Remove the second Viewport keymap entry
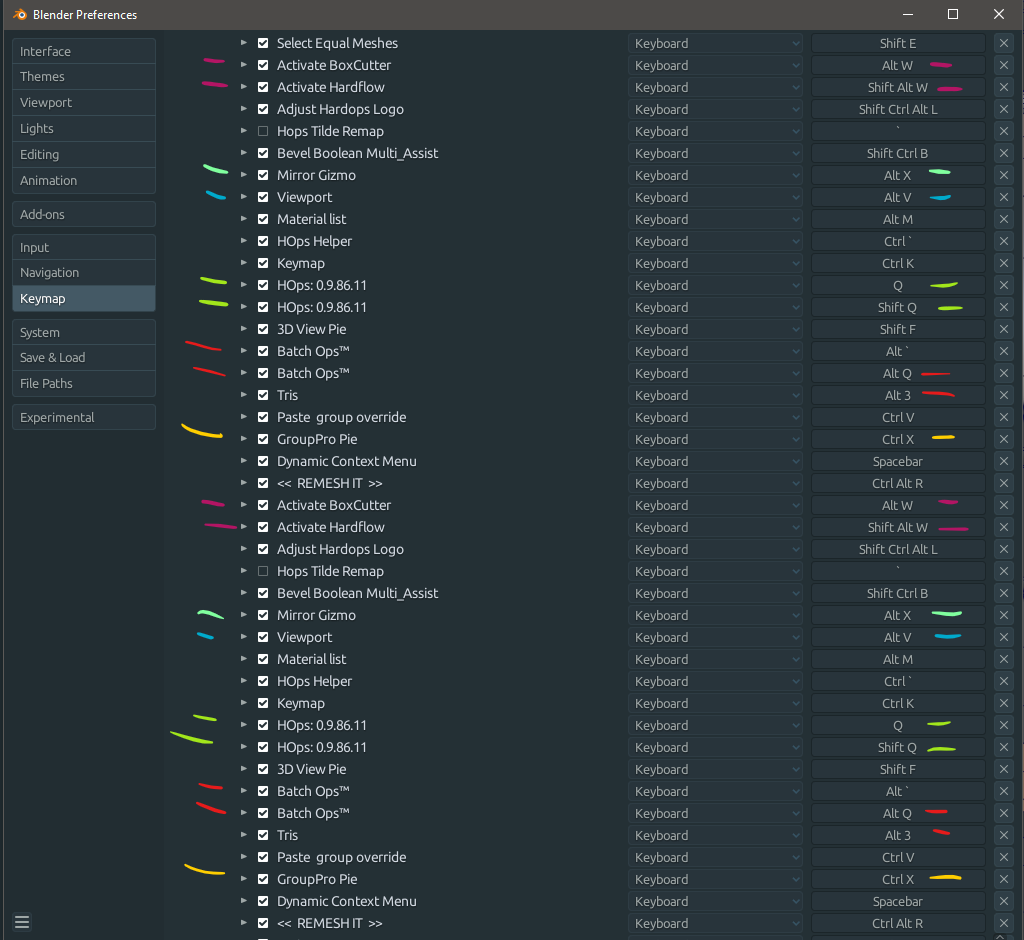This screenshot has width=1024, height=940. point(1004,638)
